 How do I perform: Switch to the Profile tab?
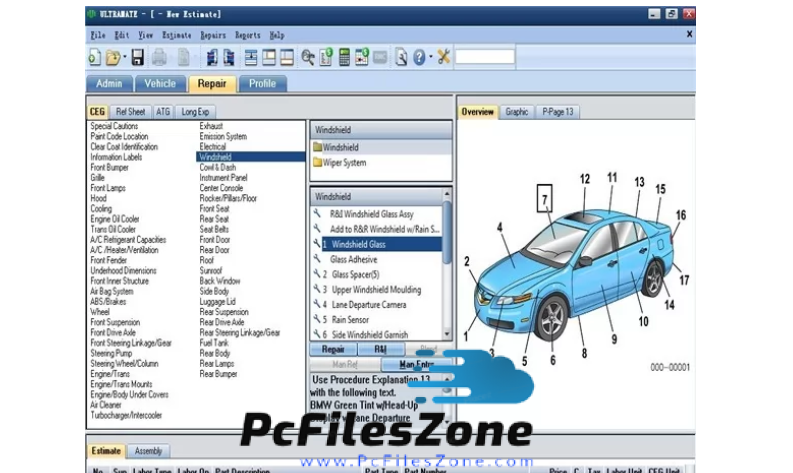[x=262, y=83]
